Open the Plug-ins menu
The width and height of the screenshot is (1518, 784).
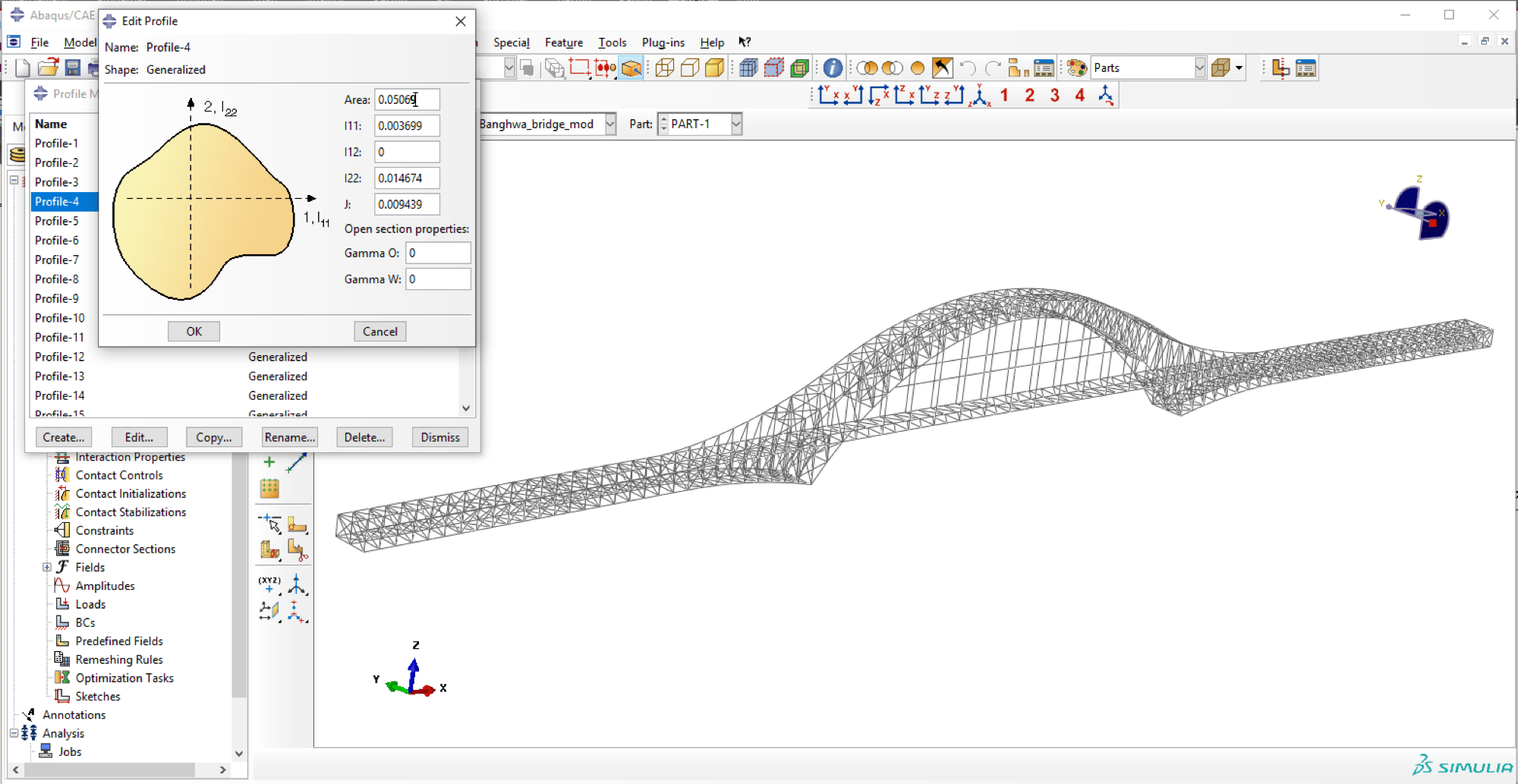point(662,43)
